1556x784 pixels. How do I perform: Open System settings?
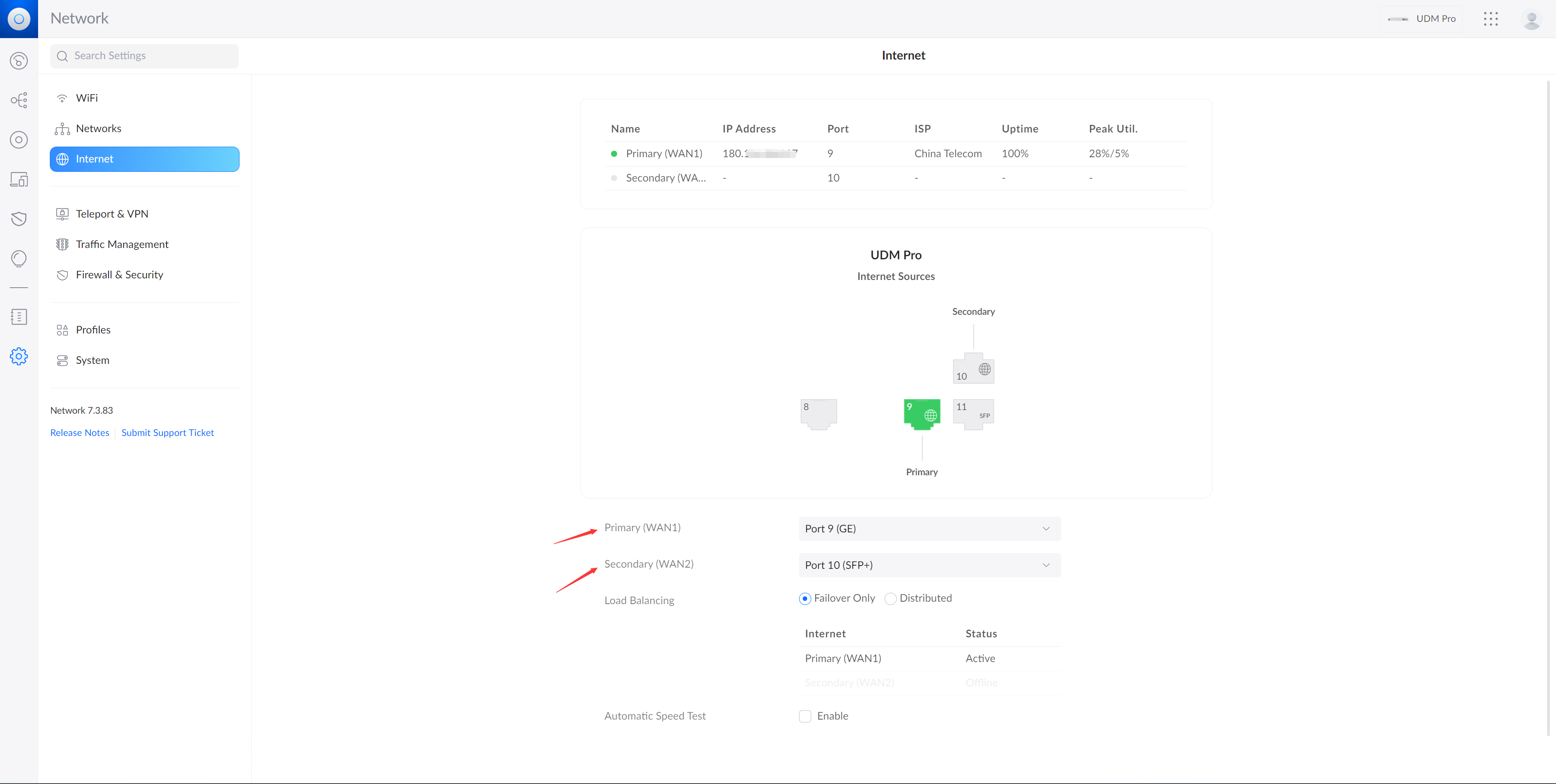pos(144,360)
